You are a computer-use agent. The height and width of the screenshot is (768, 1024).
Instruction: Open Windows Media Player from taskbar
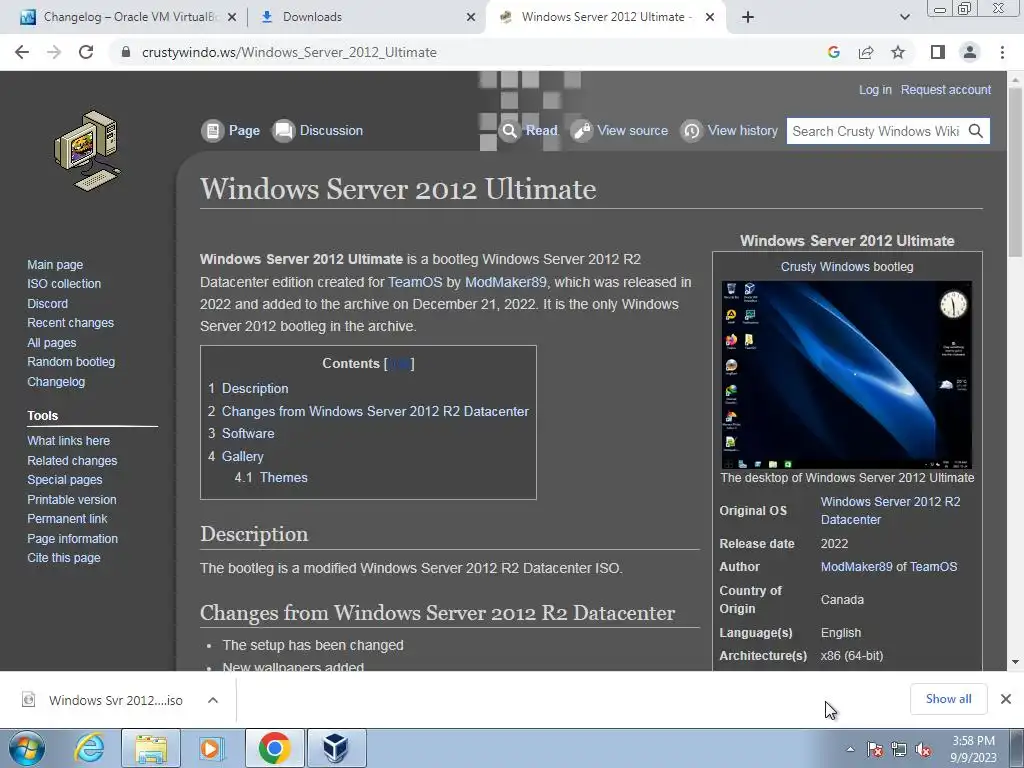point(212,748)
